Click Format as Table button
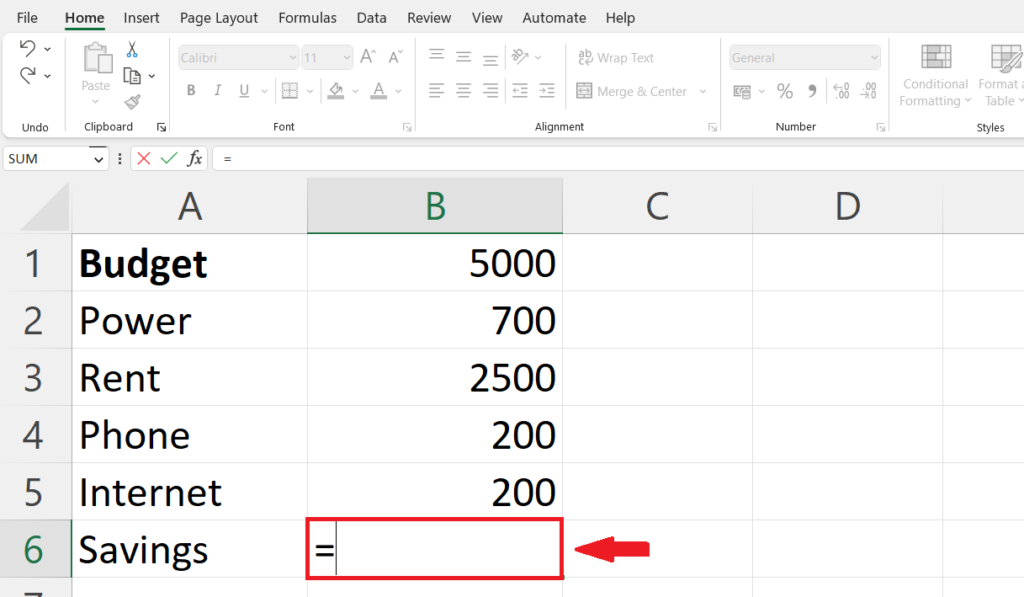The image size is (1024, 597). tap(1001, 75)
